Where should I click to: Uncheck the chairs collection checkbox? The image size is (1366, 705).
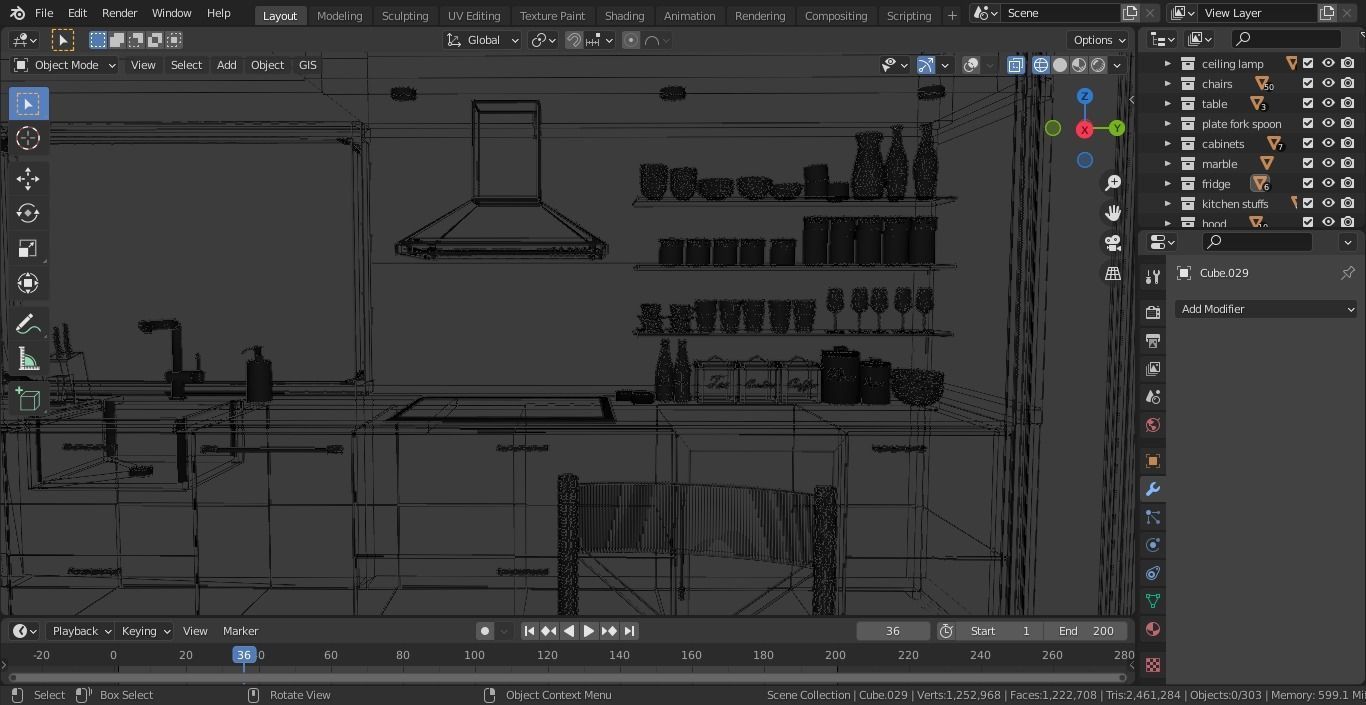[x=1308, y=83]
